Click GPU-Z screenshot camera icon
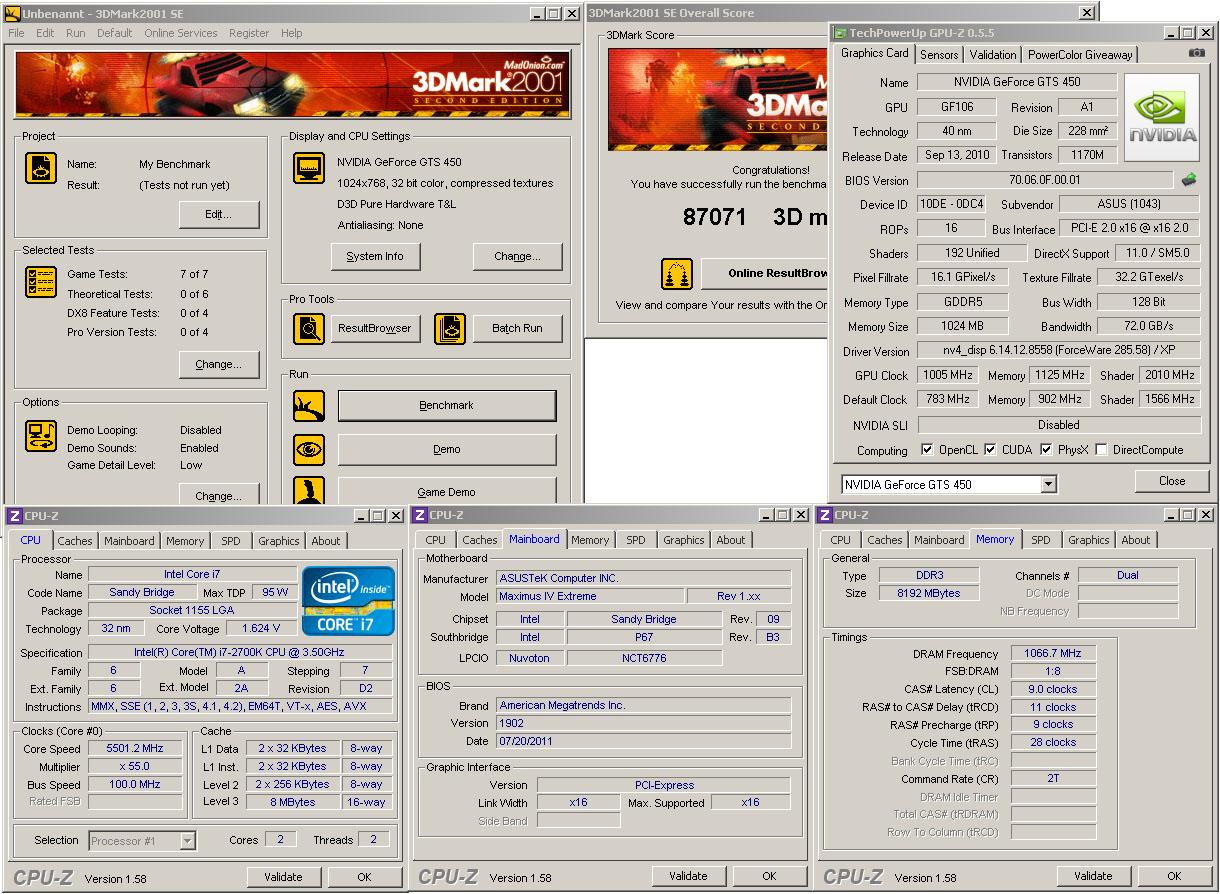Screen dimensions: 1220x894 click(x=1197, y=54)
